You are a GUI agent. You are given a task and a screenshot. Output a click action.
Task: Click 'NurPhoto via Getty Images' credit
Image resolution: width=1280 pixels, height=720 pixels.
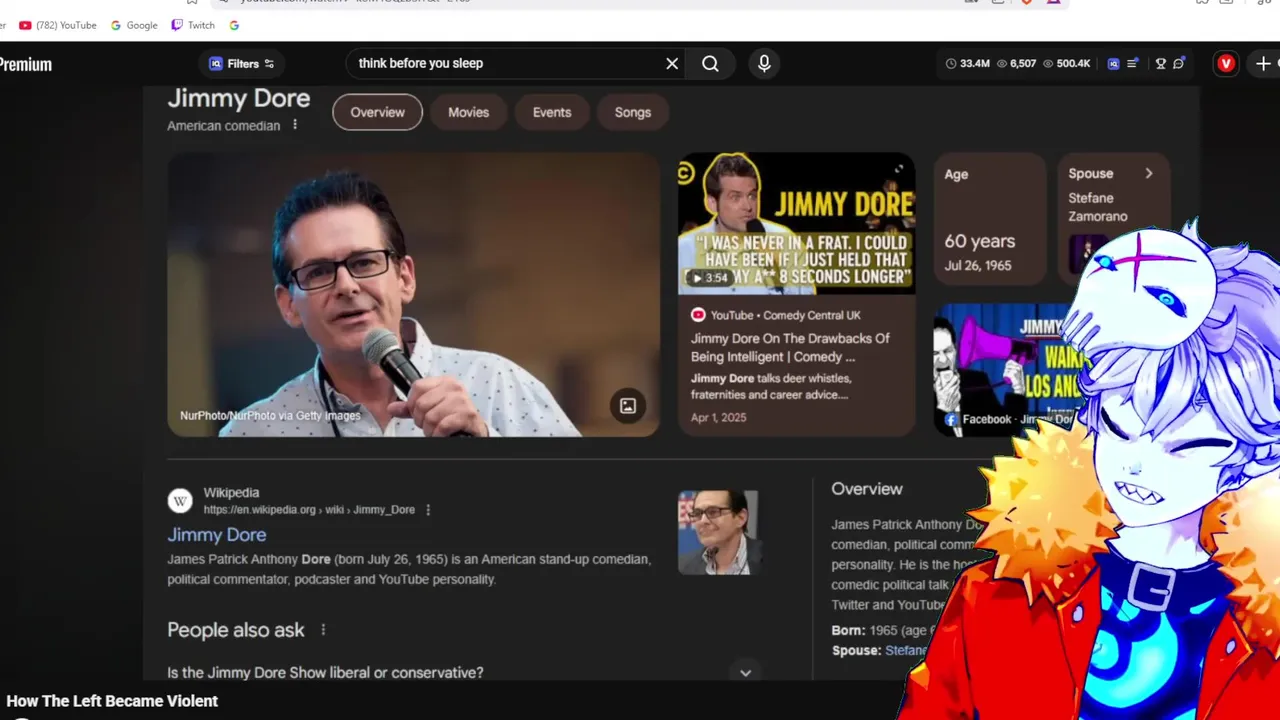(x=270, y=416)
